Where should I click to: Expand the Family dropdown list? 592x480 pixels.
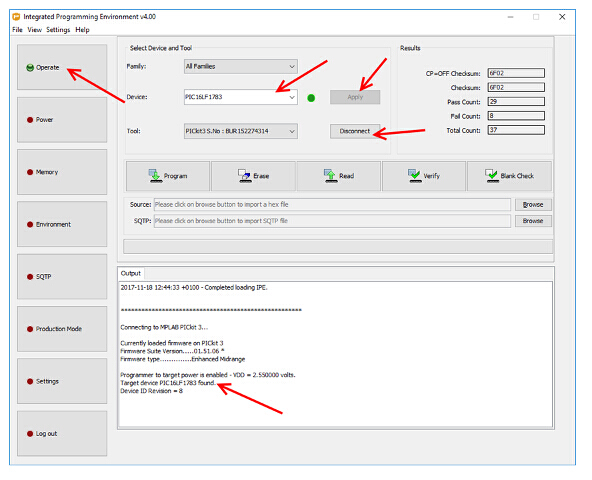241,66
